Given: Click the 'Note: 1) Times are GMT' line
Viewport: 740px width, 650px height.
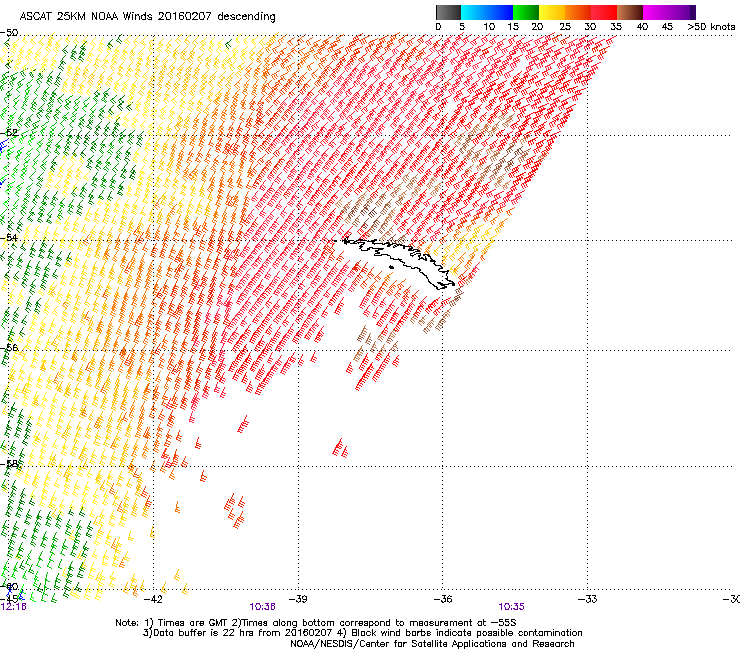Looking at the screenshot, I should coord(316,623).
